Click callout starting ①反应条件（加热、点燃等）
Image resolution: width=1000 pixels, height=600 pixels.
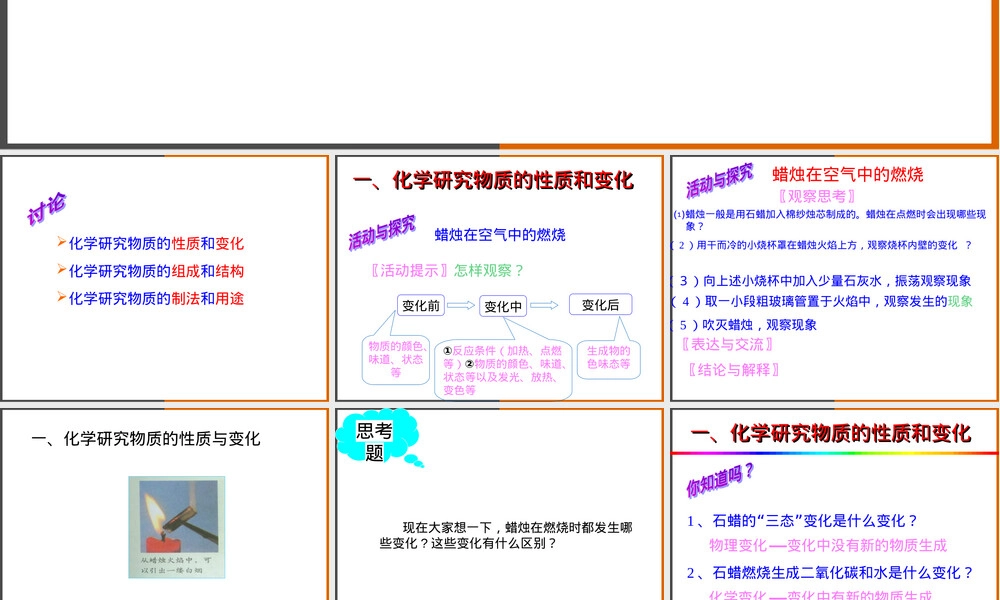tap(503, 370)
